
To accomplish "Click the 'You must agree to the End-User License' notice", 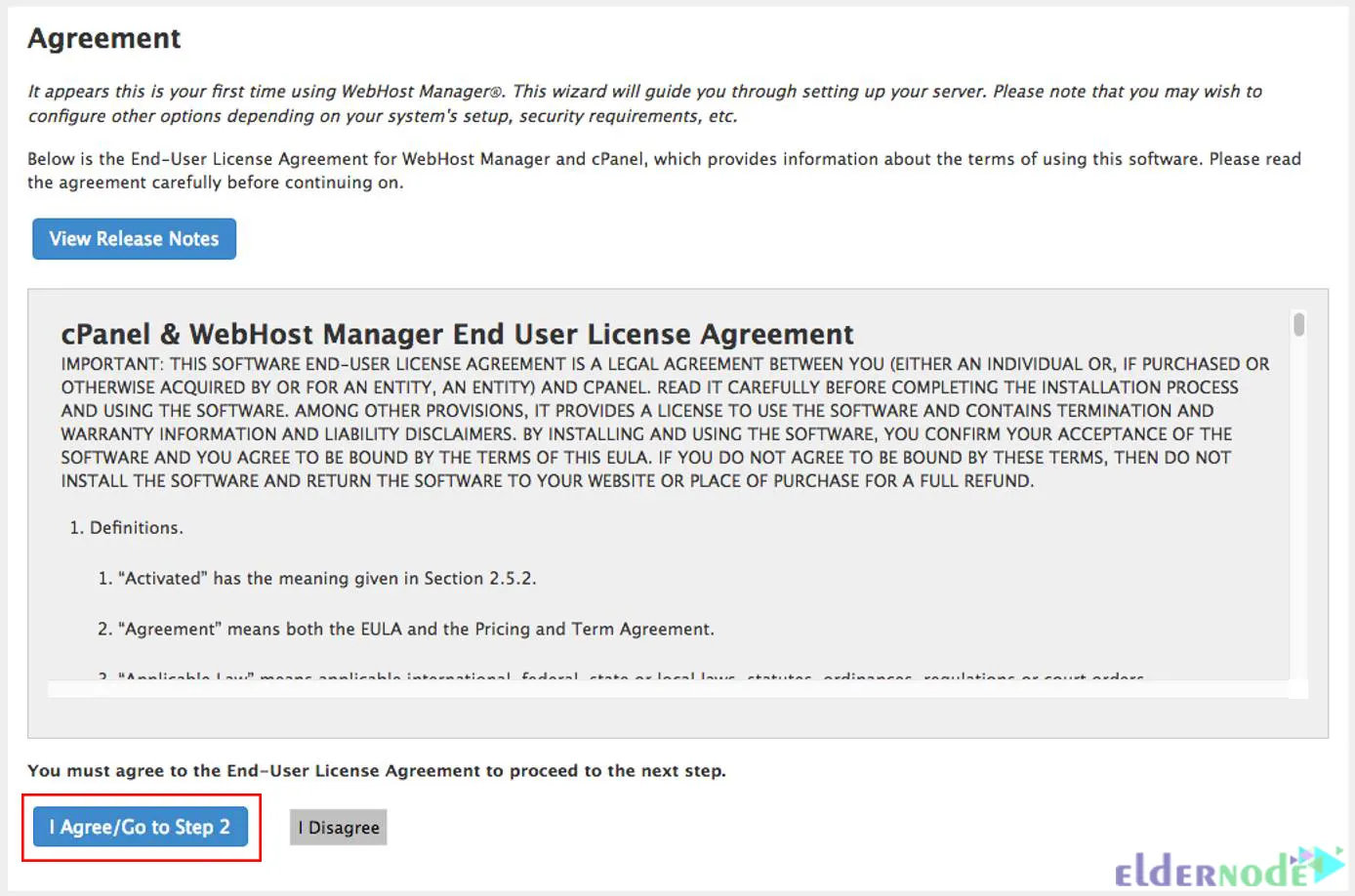I will point(377,770).
